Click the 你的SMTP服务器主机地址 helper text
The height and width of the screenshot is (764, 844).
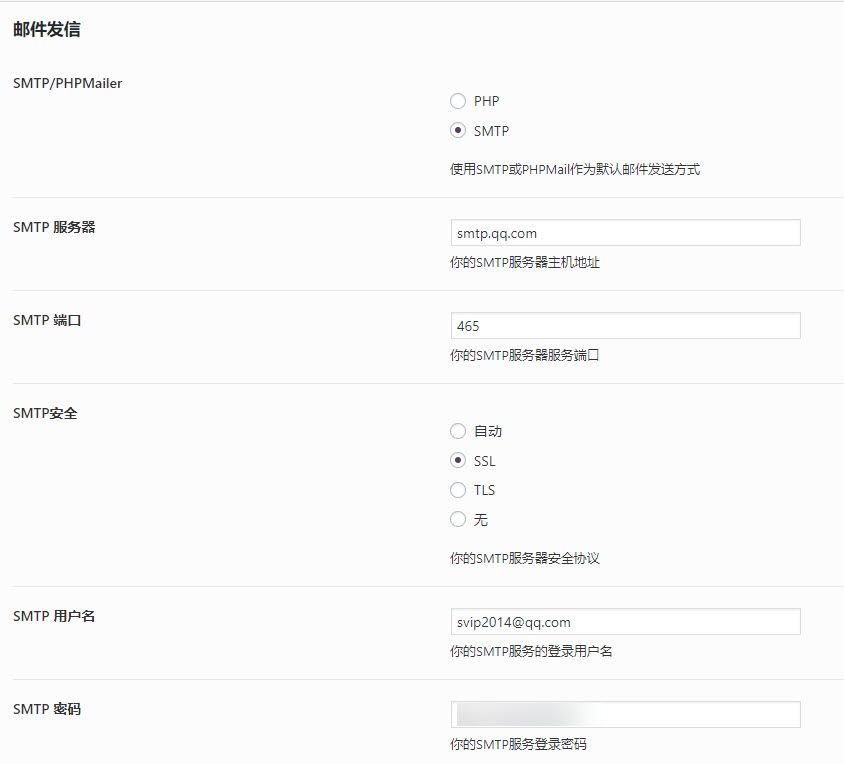pos(530,261)
